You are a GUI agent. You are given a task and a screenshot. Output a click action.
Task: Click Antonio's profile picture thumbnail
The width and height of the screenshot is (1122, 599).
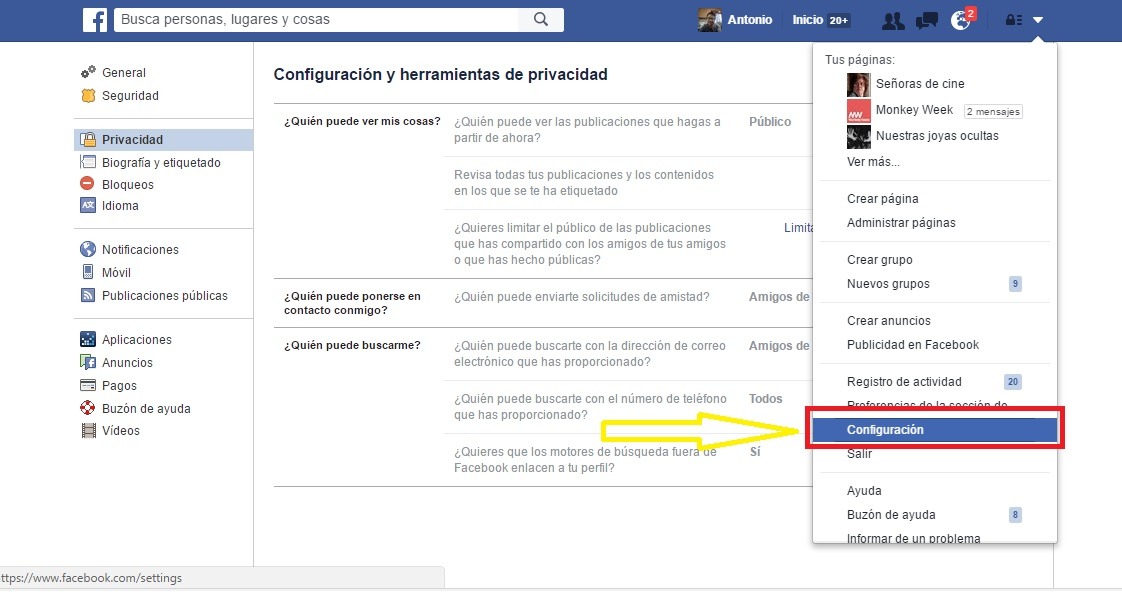tap(709, 20)
